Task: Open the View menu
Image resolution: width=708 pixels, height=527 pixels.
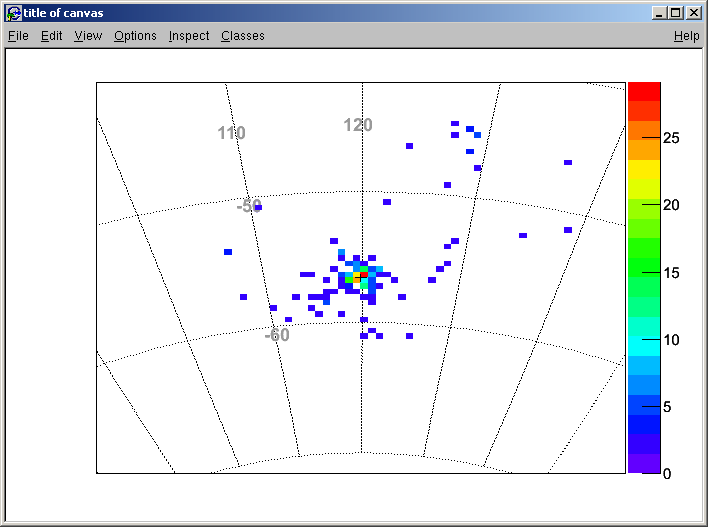Action: [88, 36]
